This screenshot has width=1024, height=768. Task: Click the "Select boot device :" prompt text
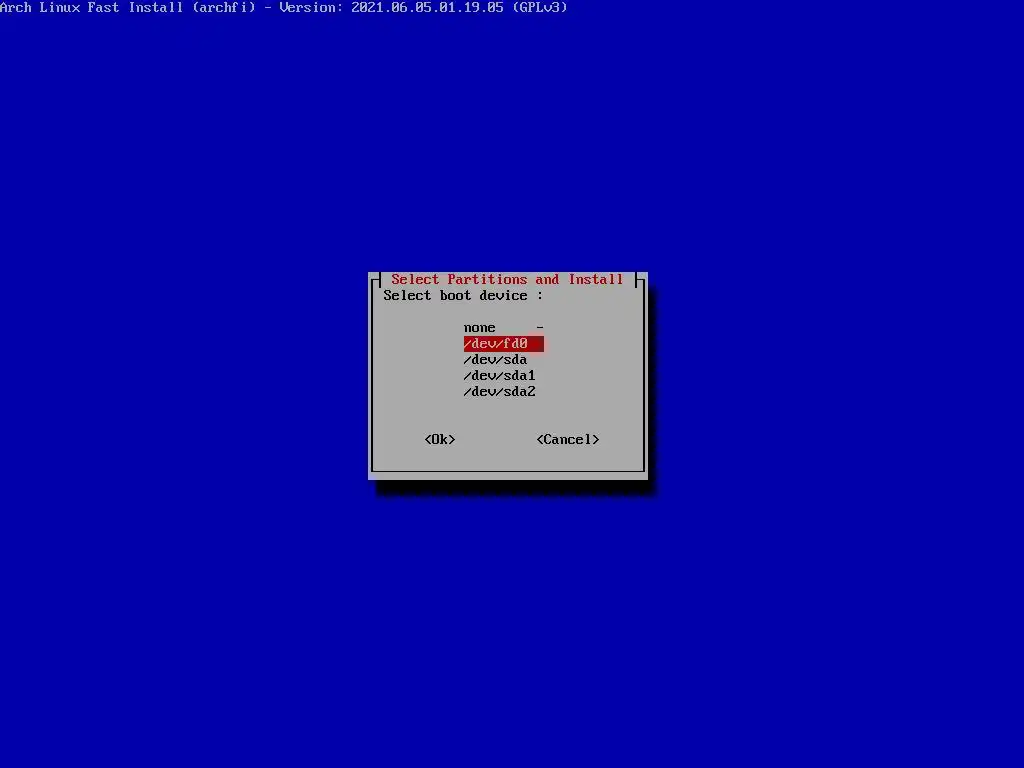pos(463,296)
